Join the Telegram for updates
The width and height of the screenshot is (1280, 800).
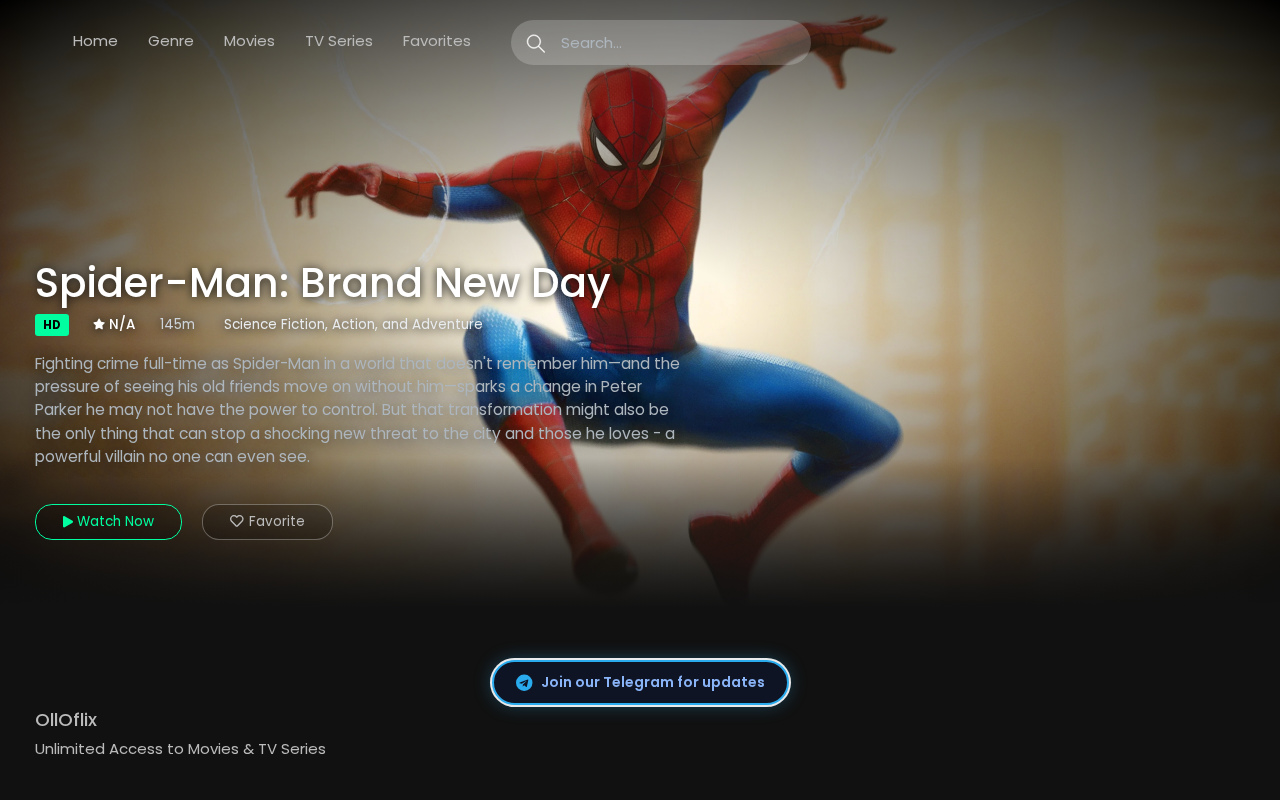[640, 682]
